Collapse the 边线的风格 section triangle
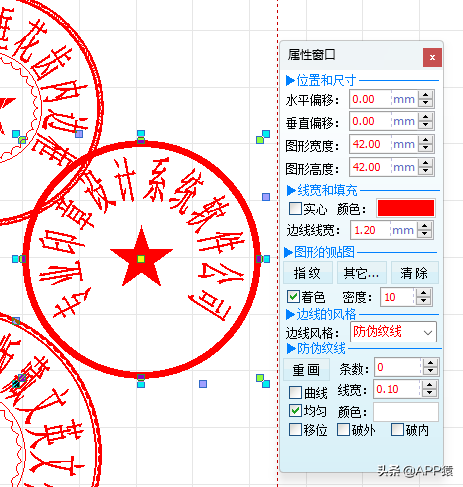 click(x=290, y=314)
